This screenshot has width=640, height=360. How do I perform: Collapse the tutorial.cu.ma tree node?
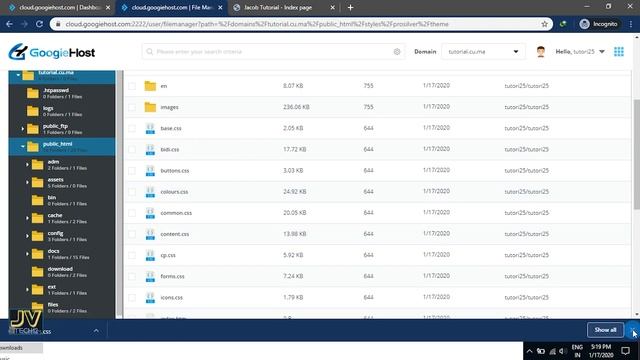[x=18, y=75]
